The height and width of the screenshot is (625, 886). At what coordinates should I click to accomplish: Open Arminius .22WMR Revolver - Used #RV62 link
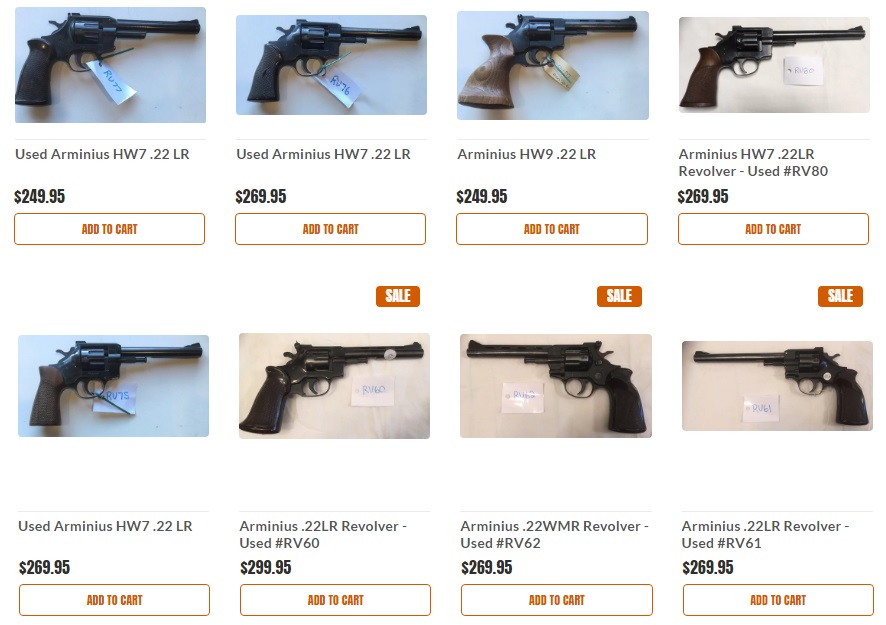tap(554, 534)
